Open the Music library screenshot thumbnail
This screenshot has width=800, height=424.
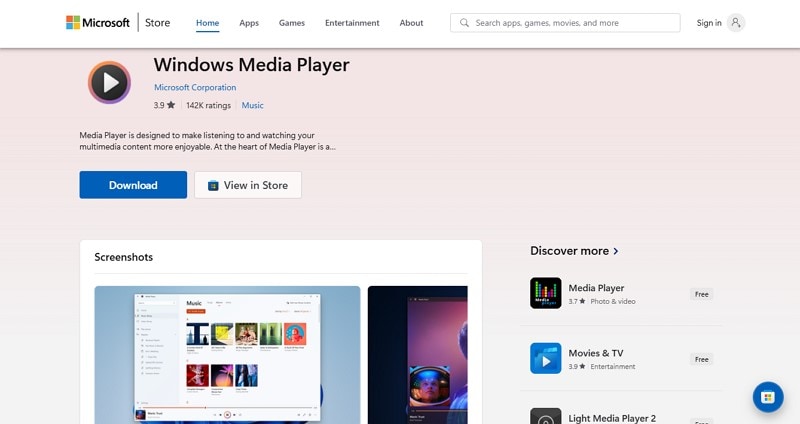227,355
